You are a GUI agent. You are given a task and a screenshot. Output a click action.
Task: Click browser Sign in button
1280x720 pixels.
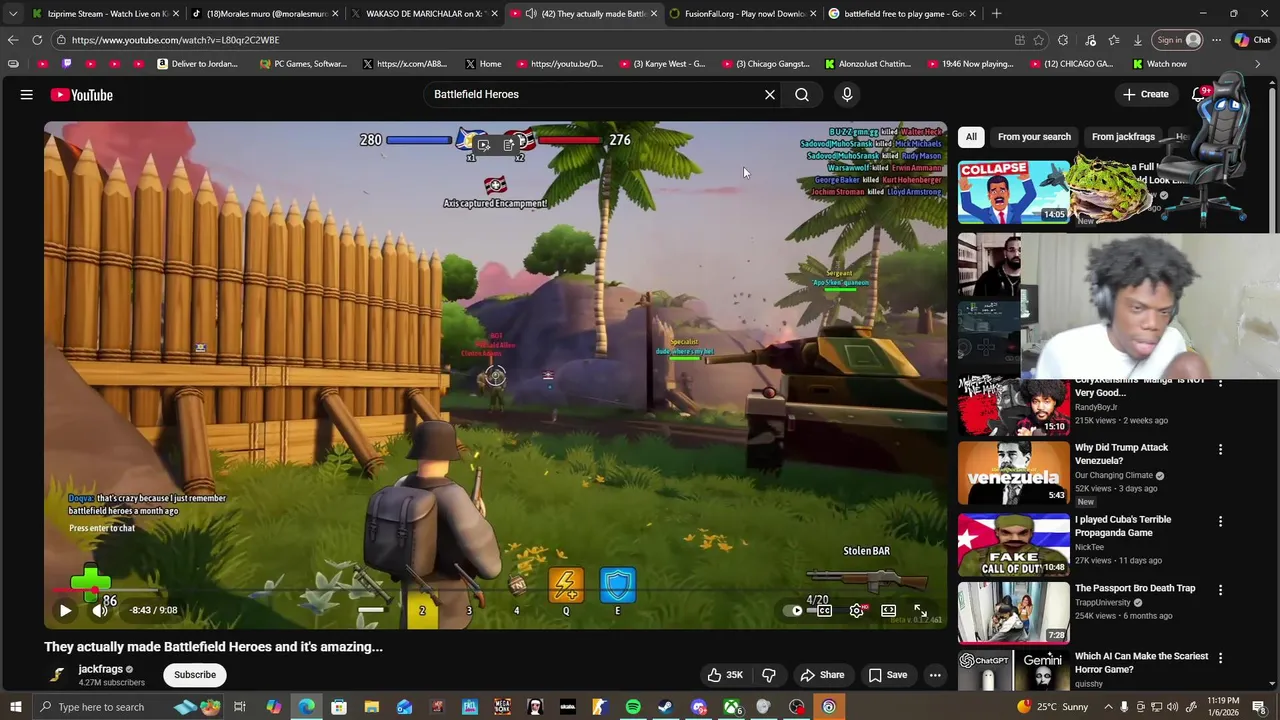1178,40
